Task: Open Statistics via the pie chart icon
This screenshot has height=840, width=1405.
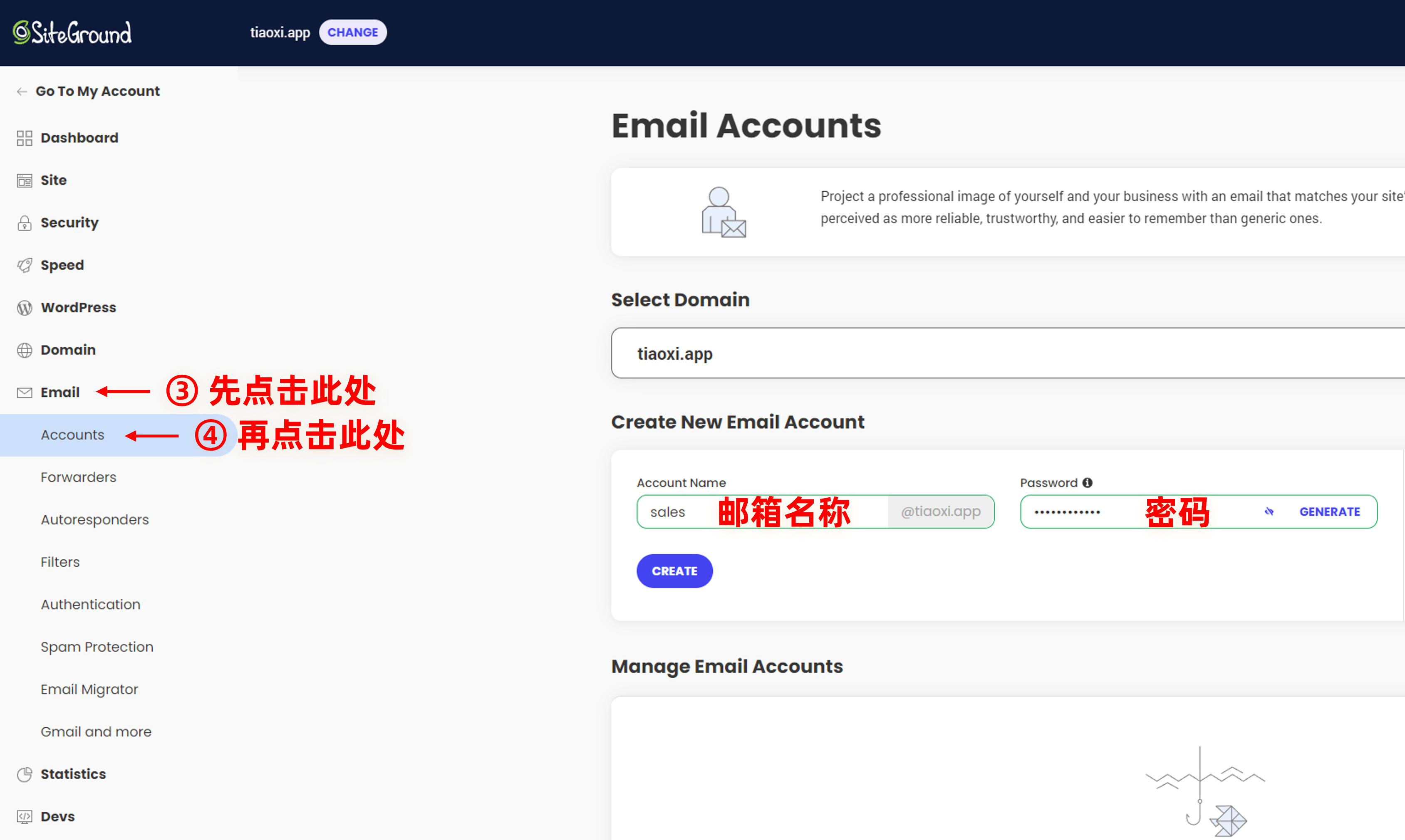Action: (x=25, y=774)
